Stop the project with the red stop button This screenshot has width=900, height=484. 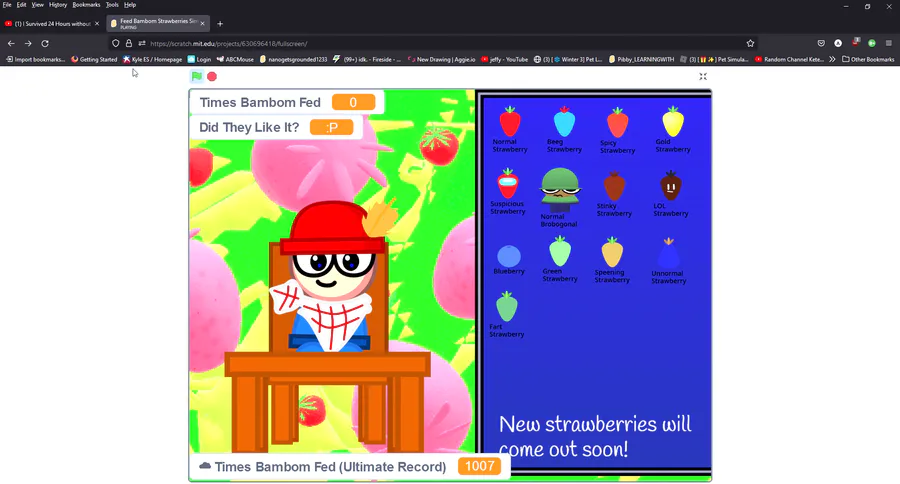pos(212,76)
